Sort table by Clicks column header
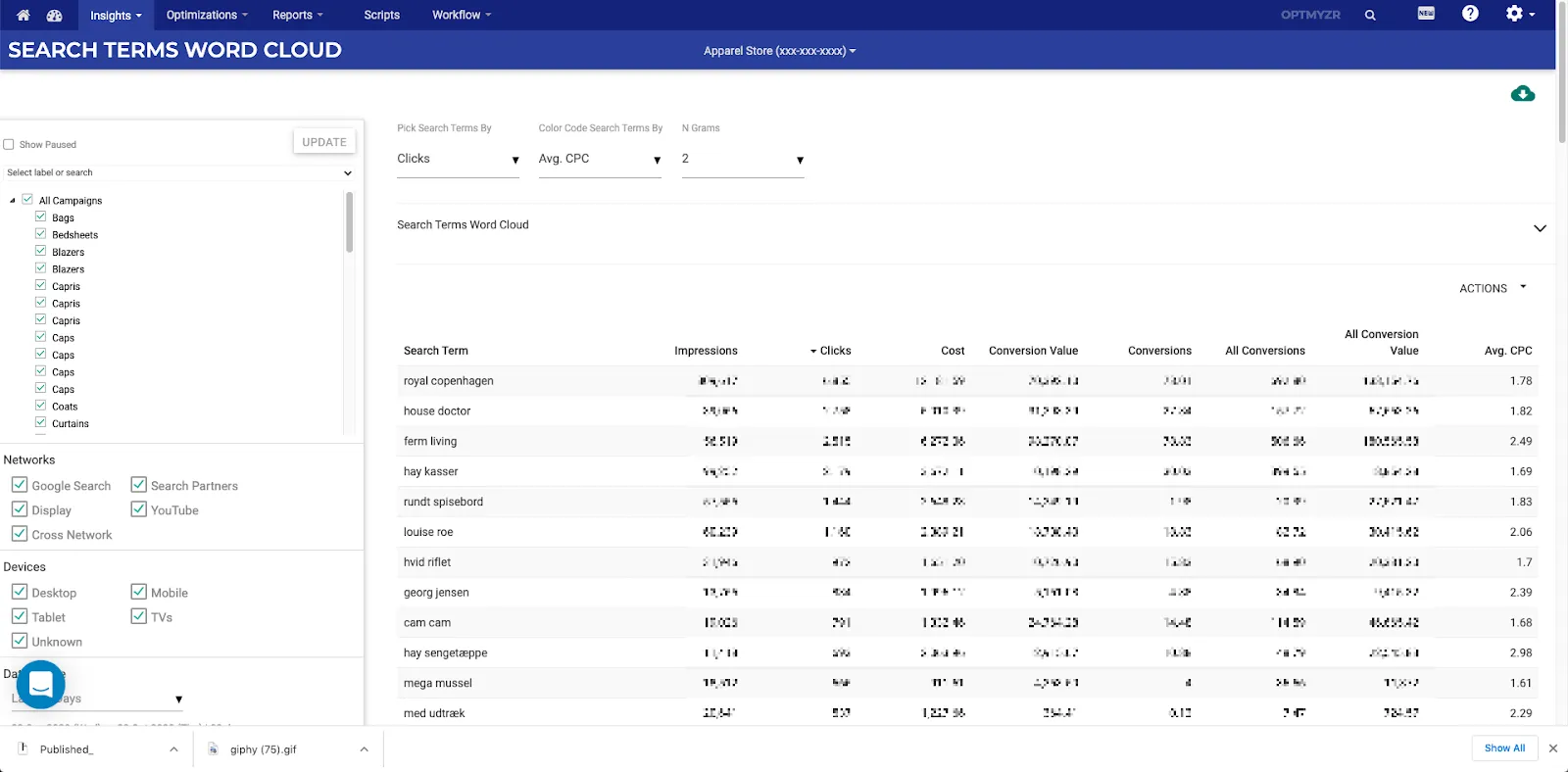 point(831,351)
